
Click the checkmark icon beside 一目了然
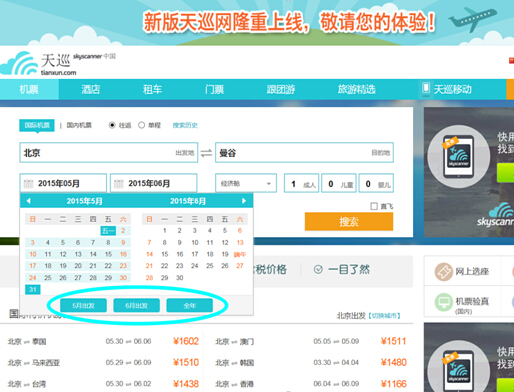318,269
